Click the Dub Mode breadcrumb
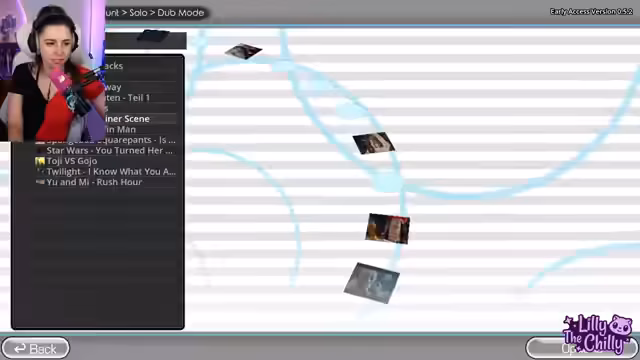This screenshot has height=360, width=640. tap(181, 13)
